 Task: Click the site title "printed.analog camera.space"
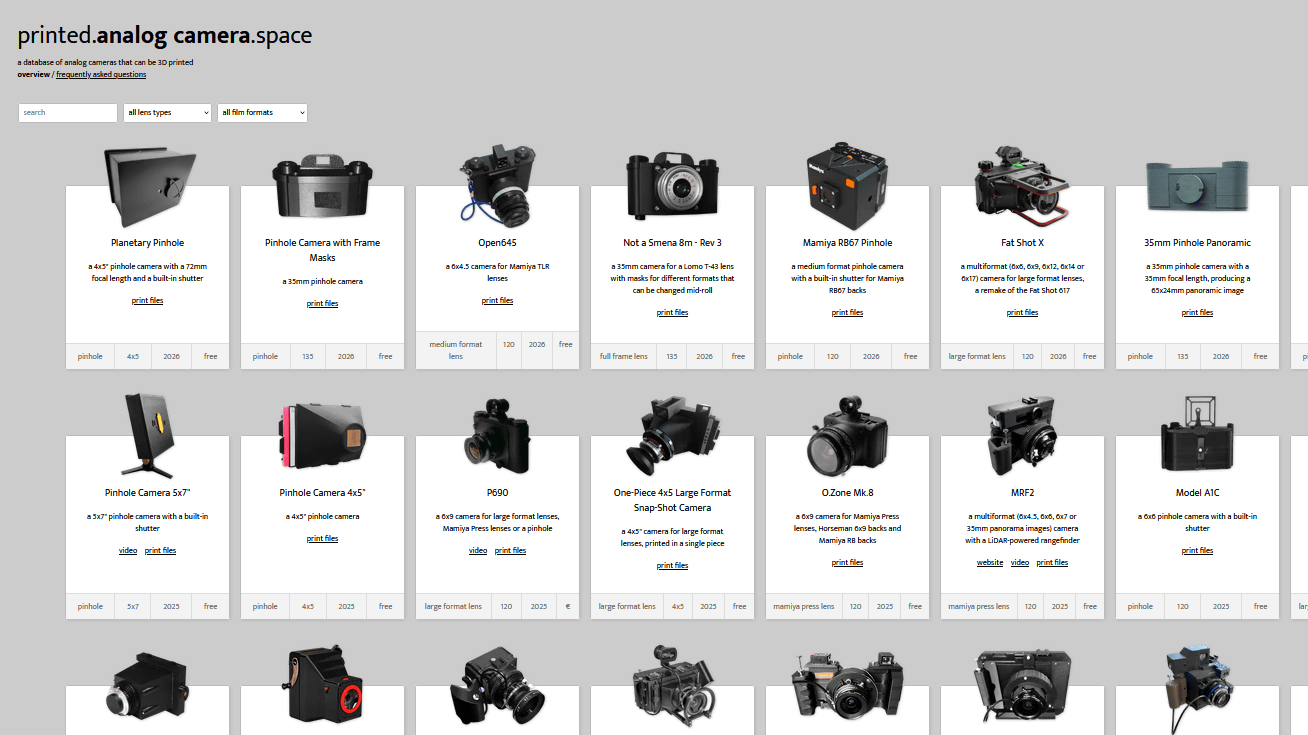pos(164,34)
